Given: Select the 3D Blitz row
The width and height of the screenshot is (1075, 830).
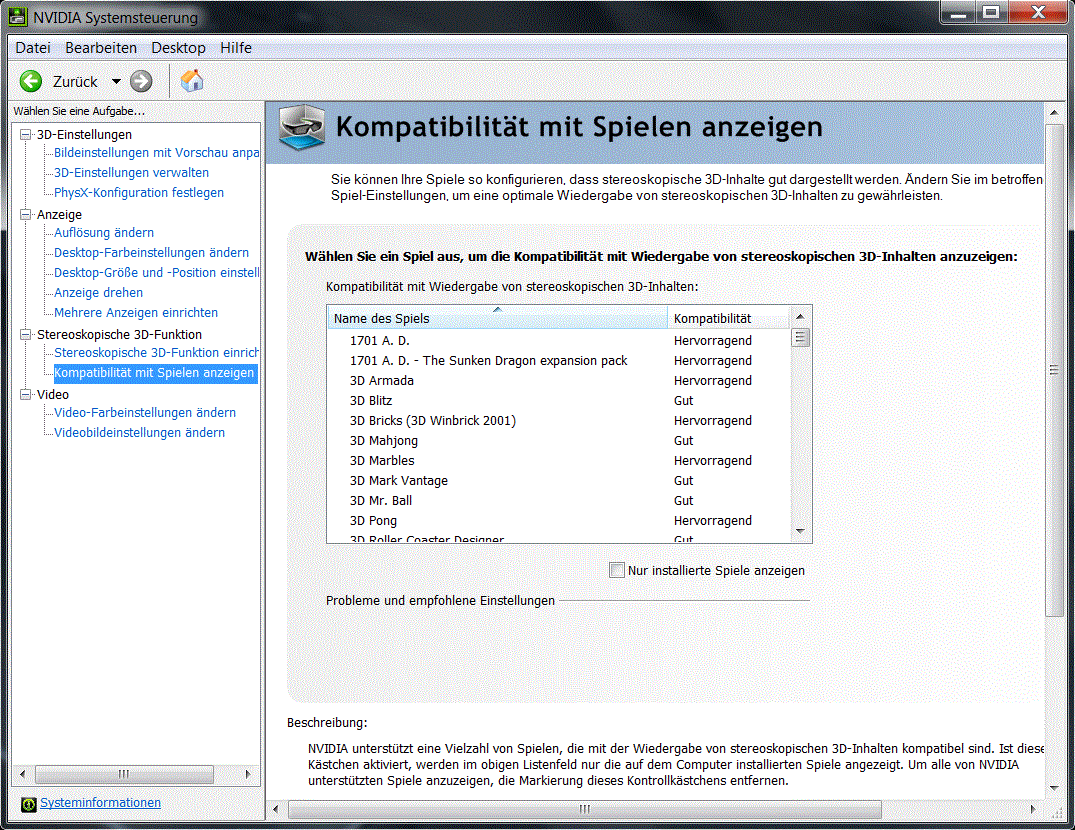Looking at the screenshot, I should [x=559, y=400].
